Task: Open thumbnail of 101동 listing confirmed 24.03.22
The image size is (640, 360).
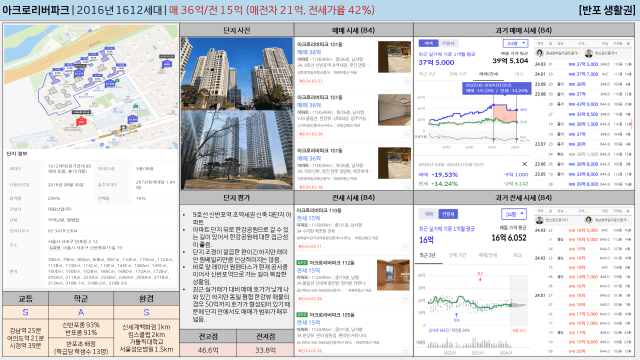Action: pos(394,57)
